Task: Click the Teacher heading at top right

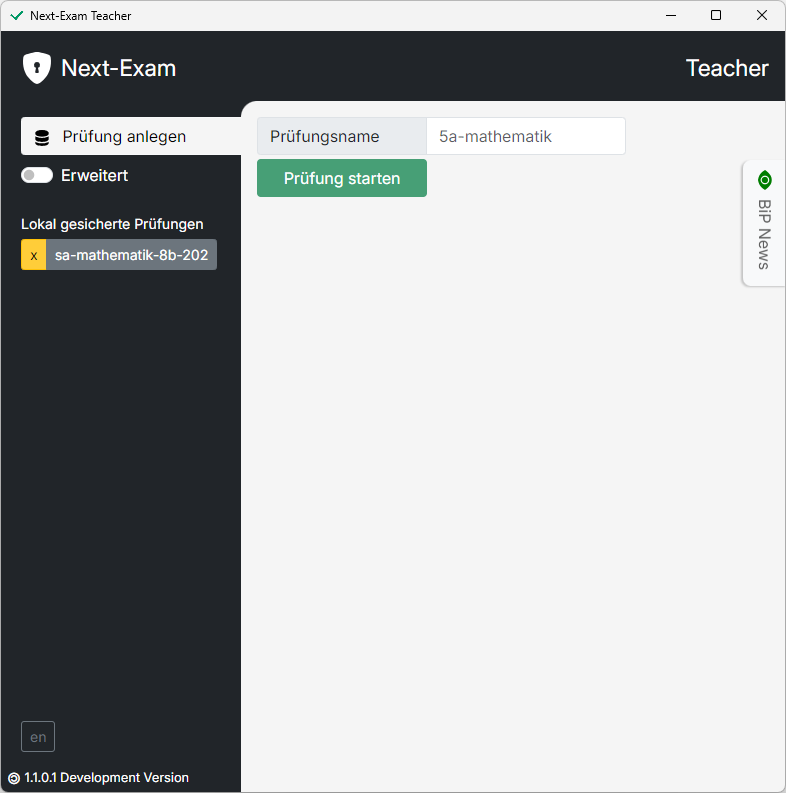Action: tap(727, 68)
